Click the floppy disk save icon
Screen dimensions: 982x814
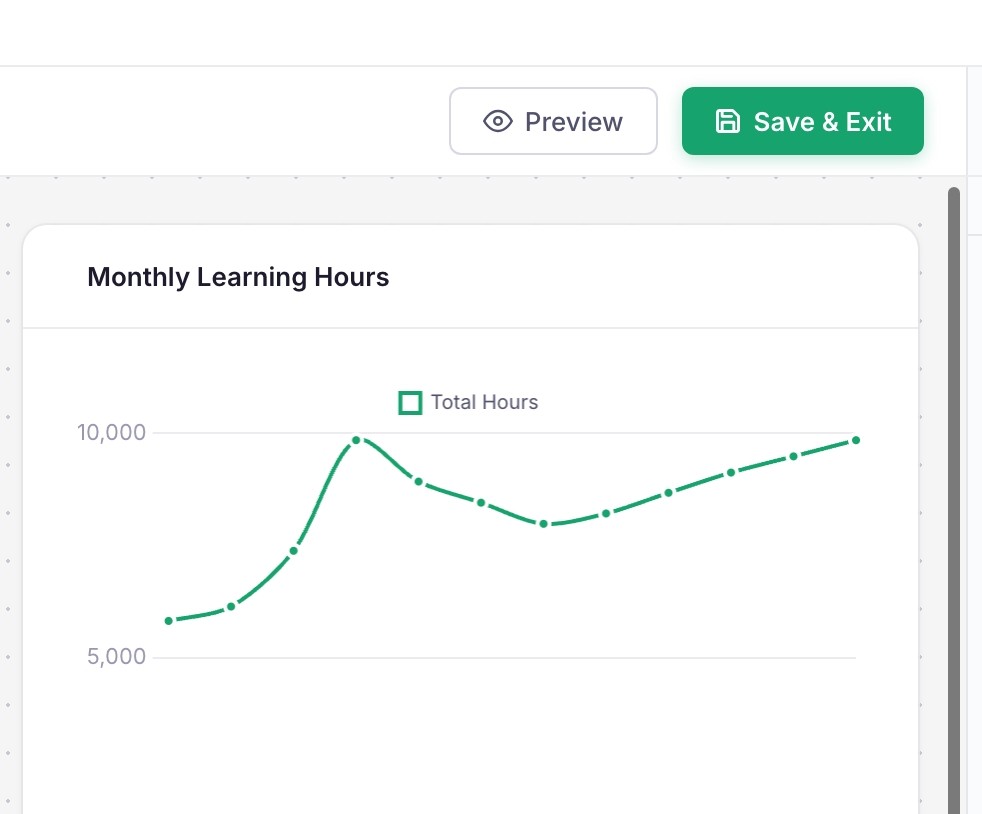(x=728, y=121)
